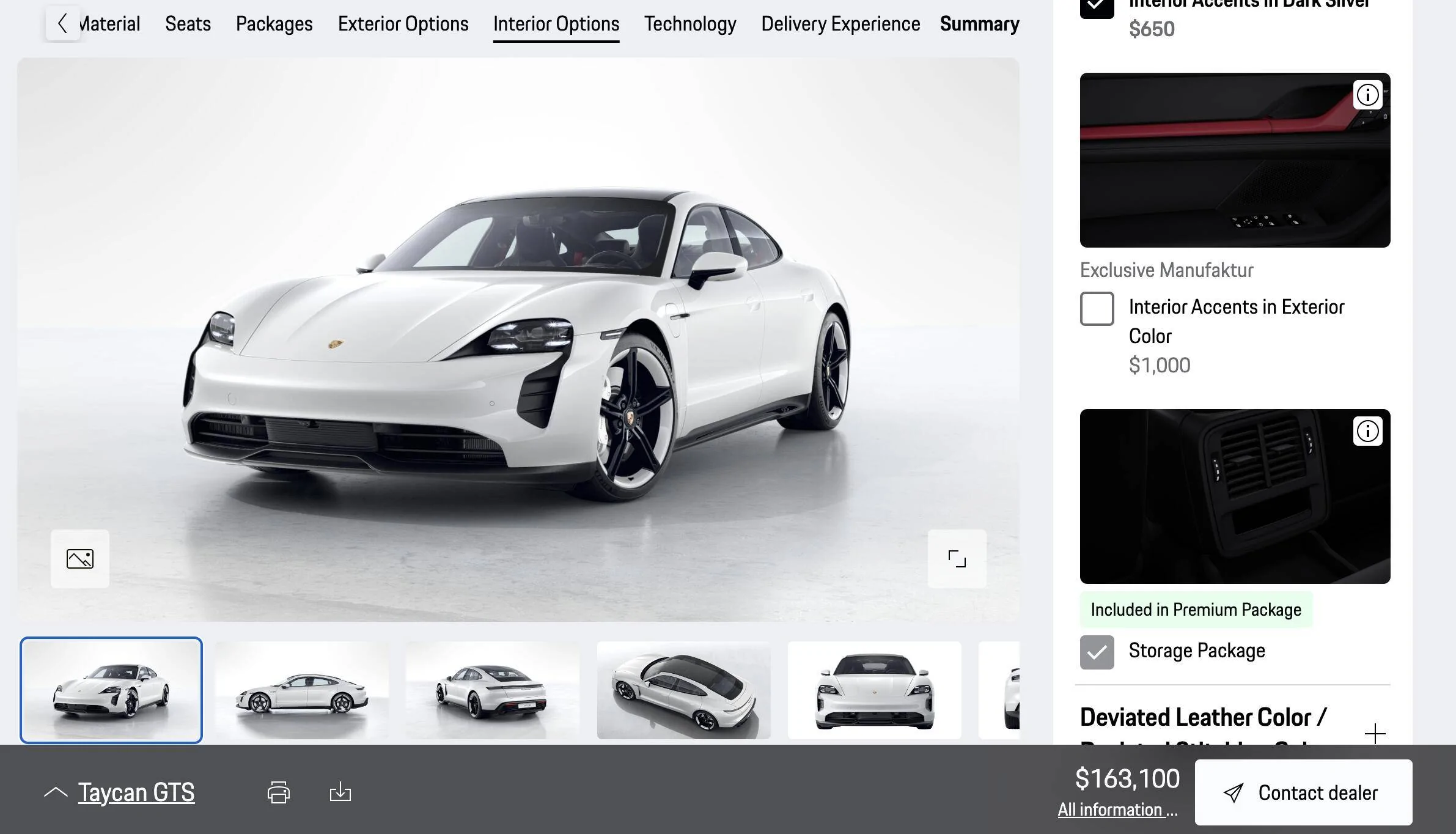
Task: Click the Contact dealer button
Action: (1303, 792)
